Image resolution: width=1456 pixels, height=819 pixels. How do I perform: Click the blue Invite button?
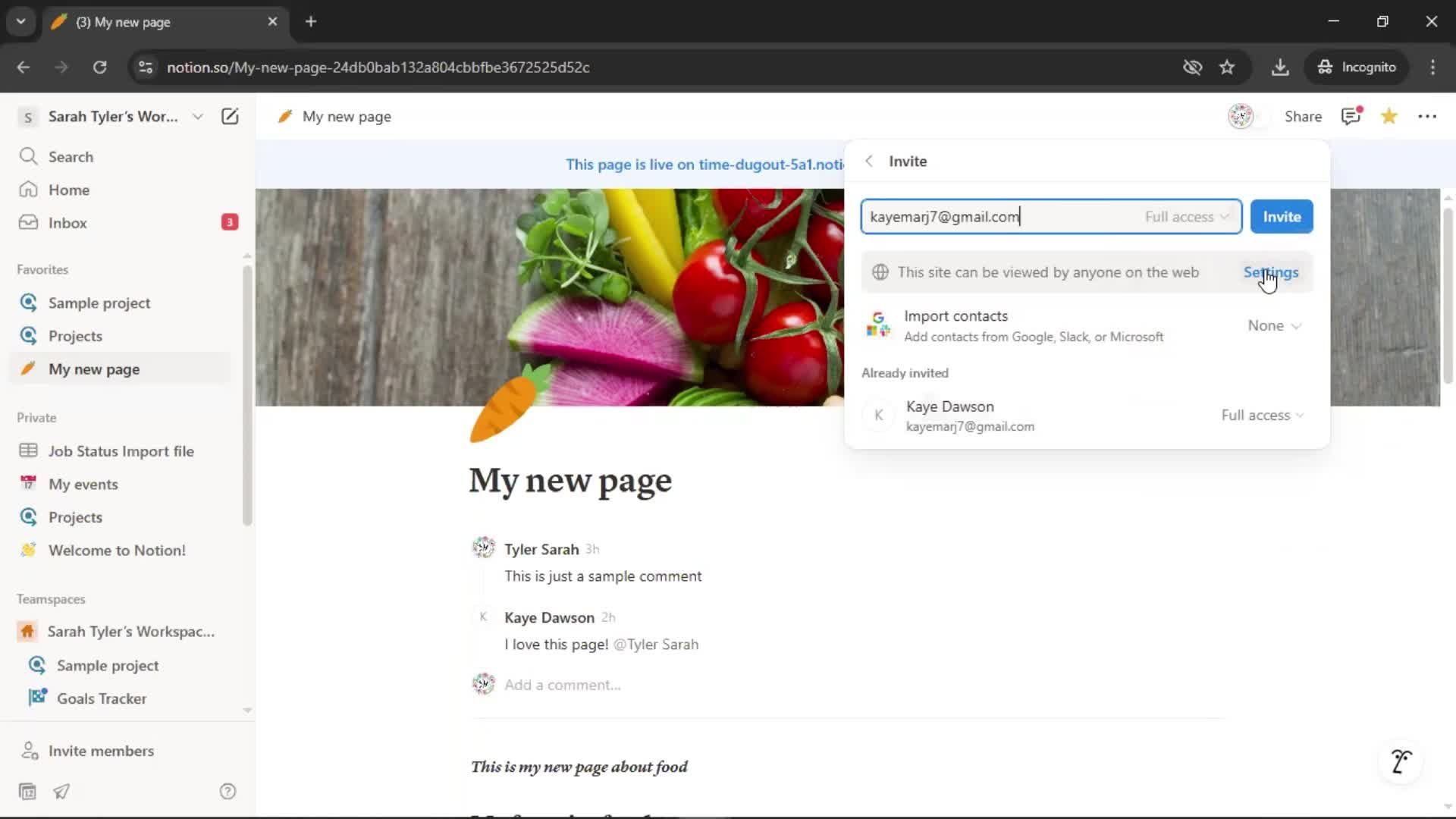(x=1282, y=217)
